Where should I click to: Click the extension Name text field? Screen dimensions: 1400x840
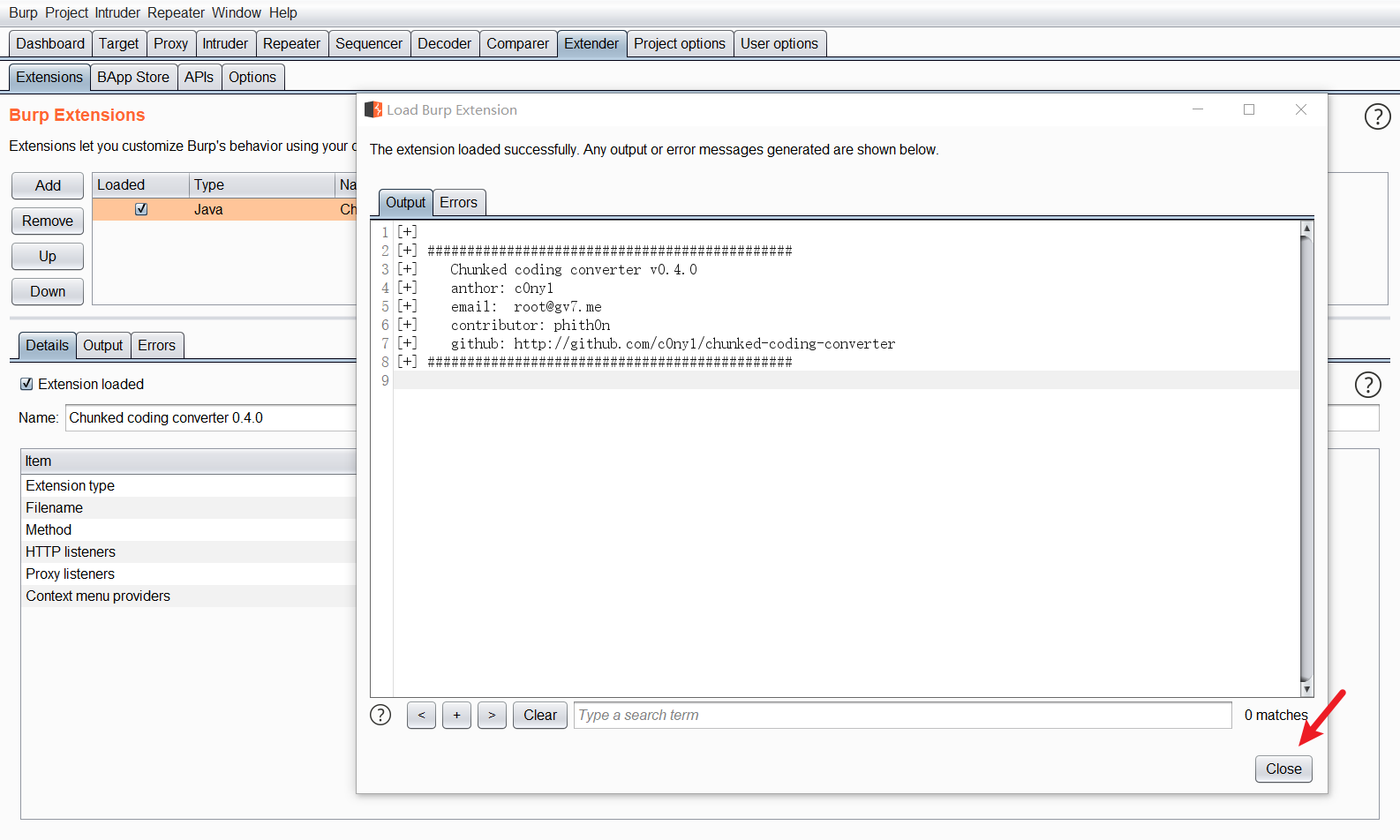point(210,418)
